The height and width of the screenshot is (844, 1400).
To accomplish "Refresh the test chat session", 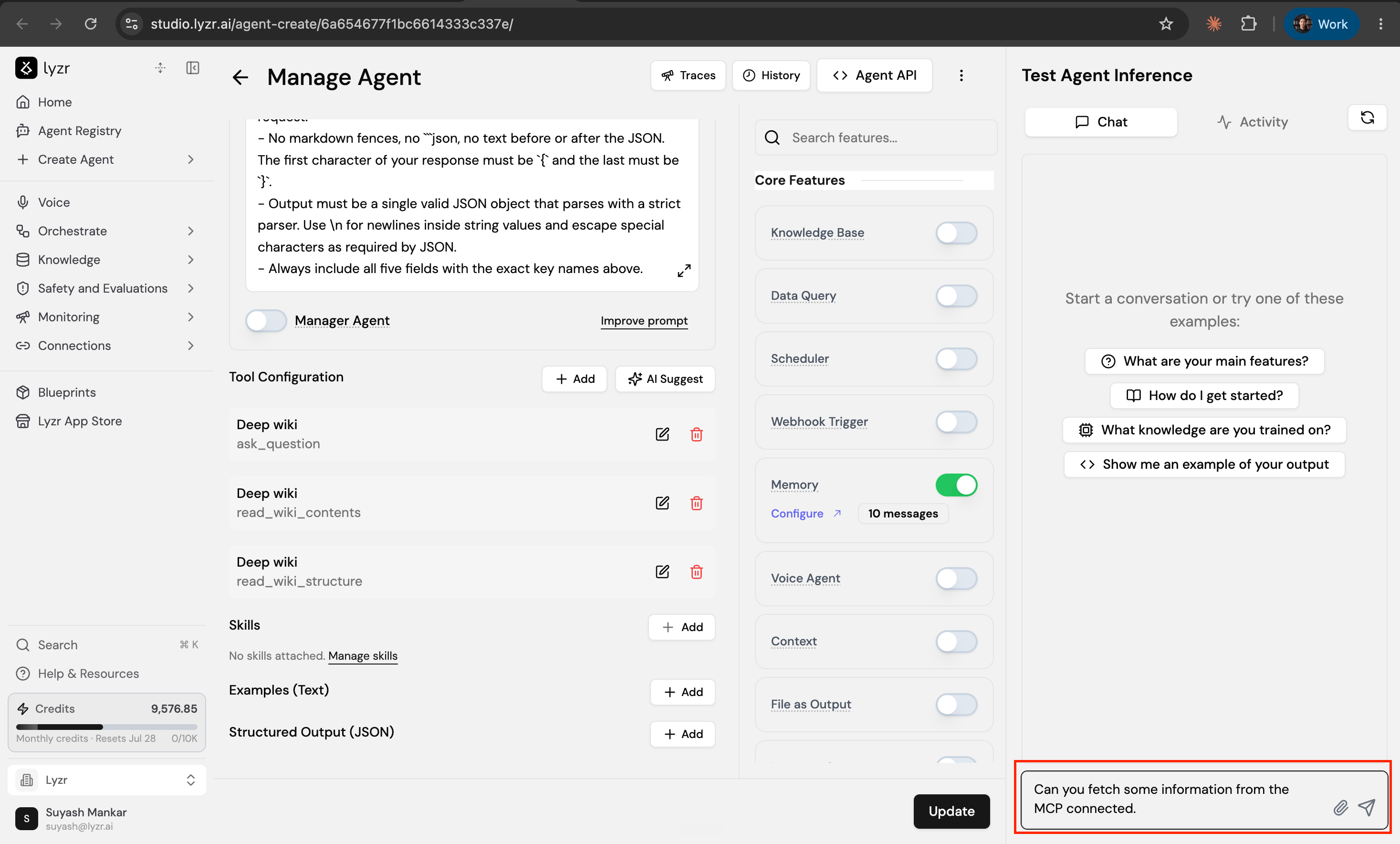I will click(x=1367, y=117).
